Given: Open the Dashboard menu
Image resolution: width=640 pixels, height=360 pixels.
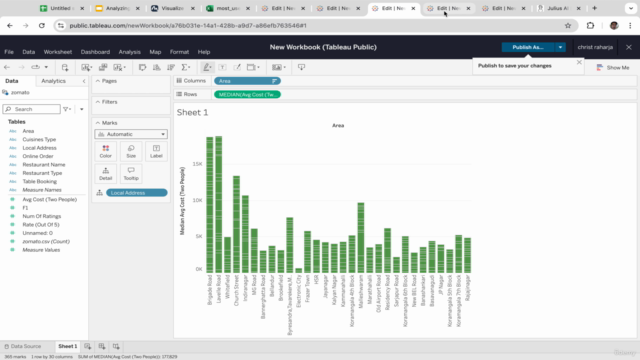Looking at the screenshot, I should click(95, 52).
